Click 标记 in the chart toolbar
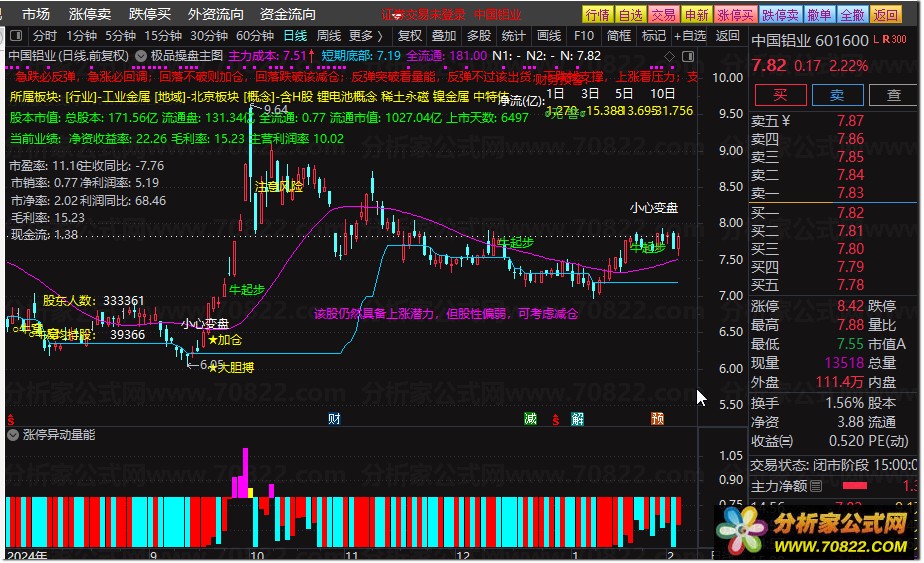924x563 pixels. 654,36
